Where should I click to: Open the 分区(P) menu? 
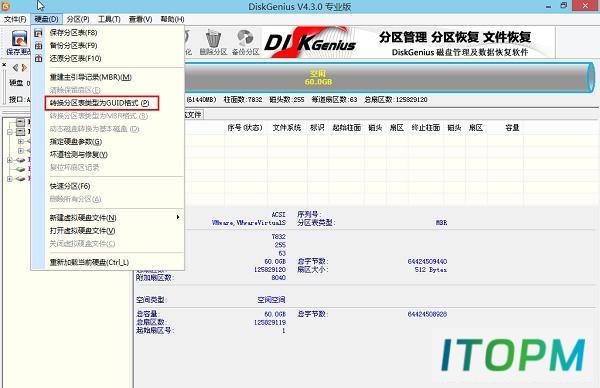[x=78, y=19]
